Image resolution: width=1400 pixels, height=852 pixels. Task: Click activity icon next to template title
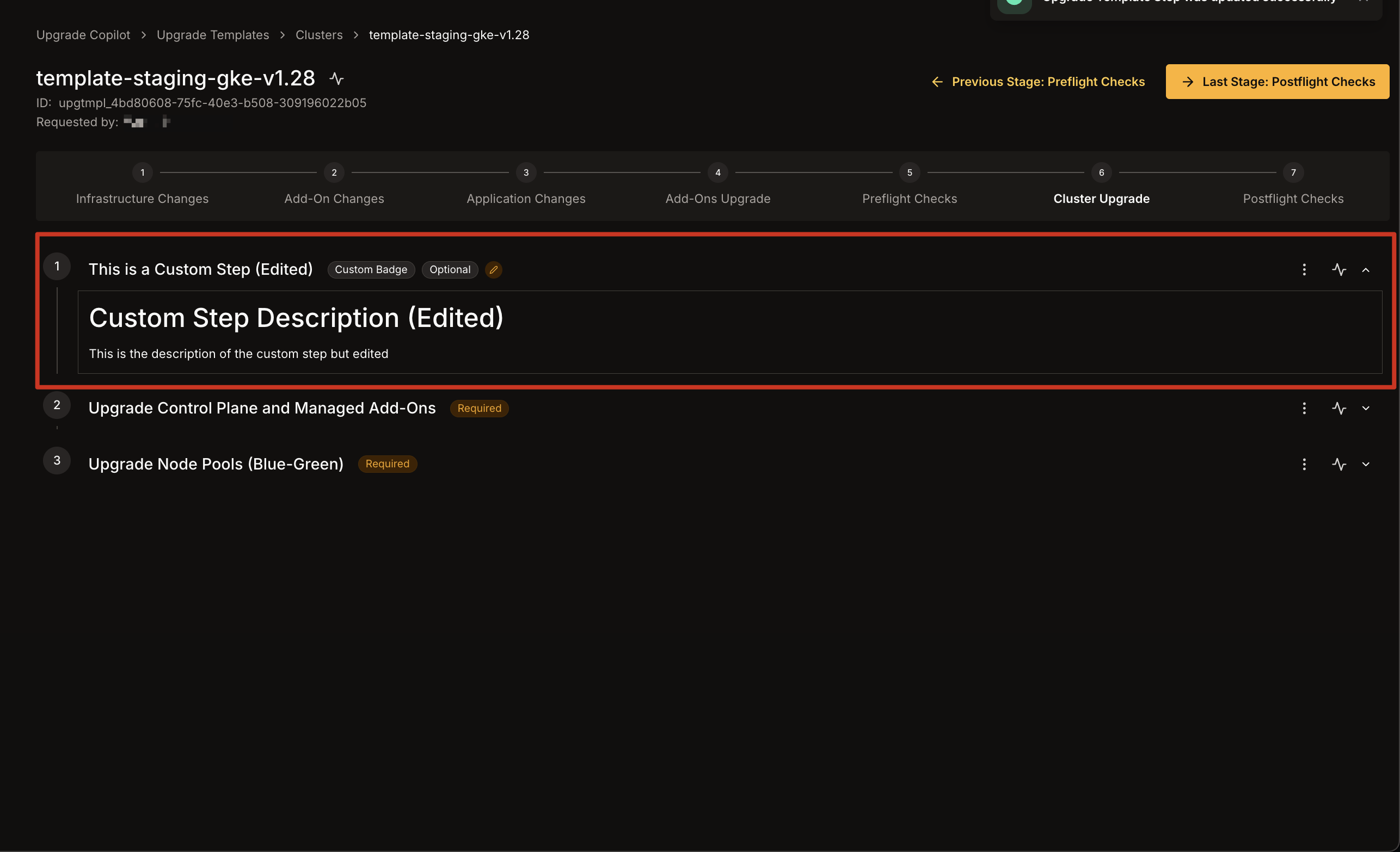[336, 78]
